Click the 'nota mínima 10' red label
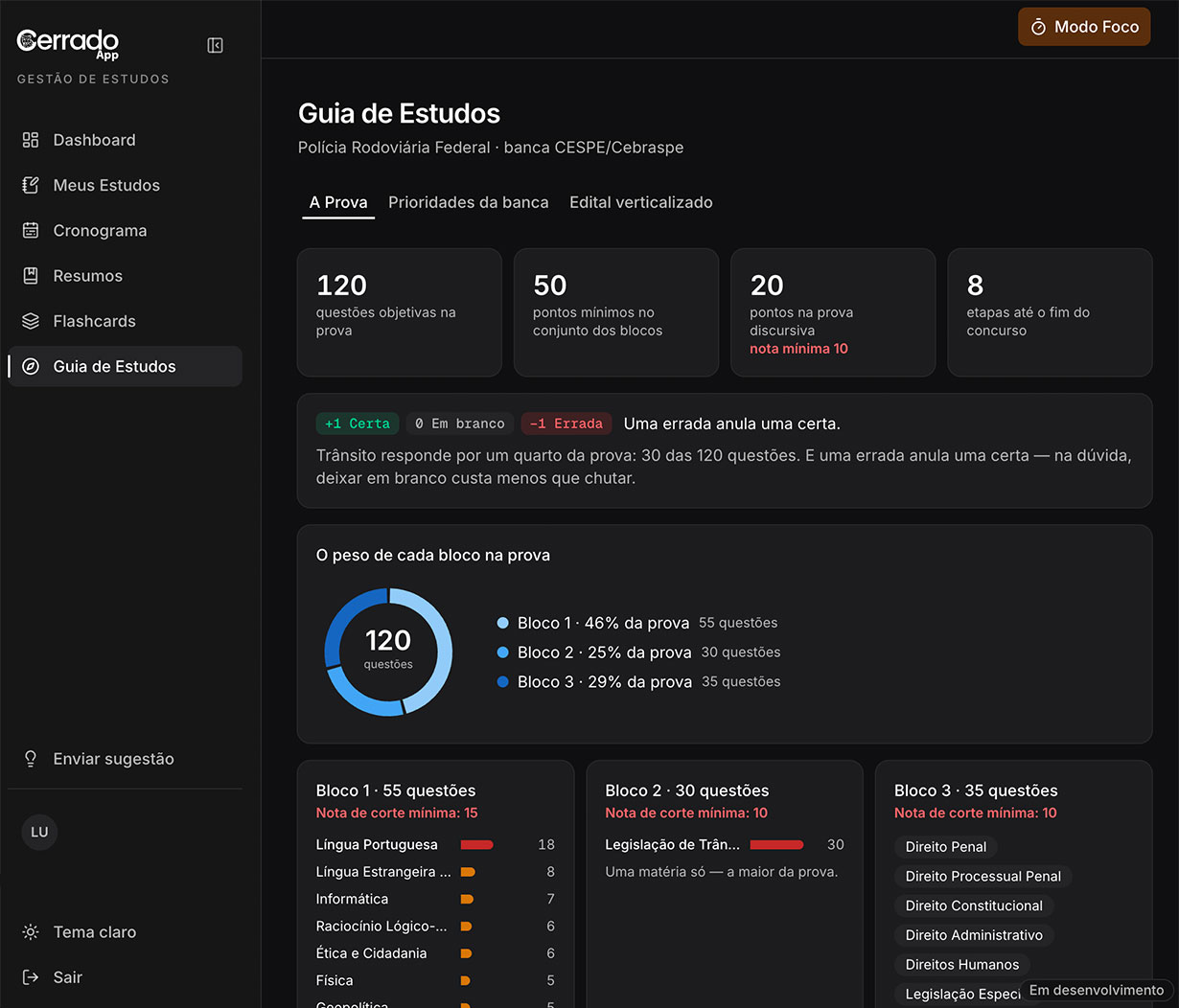This screenshot has width=1179, height=1008. coord(798,349)
